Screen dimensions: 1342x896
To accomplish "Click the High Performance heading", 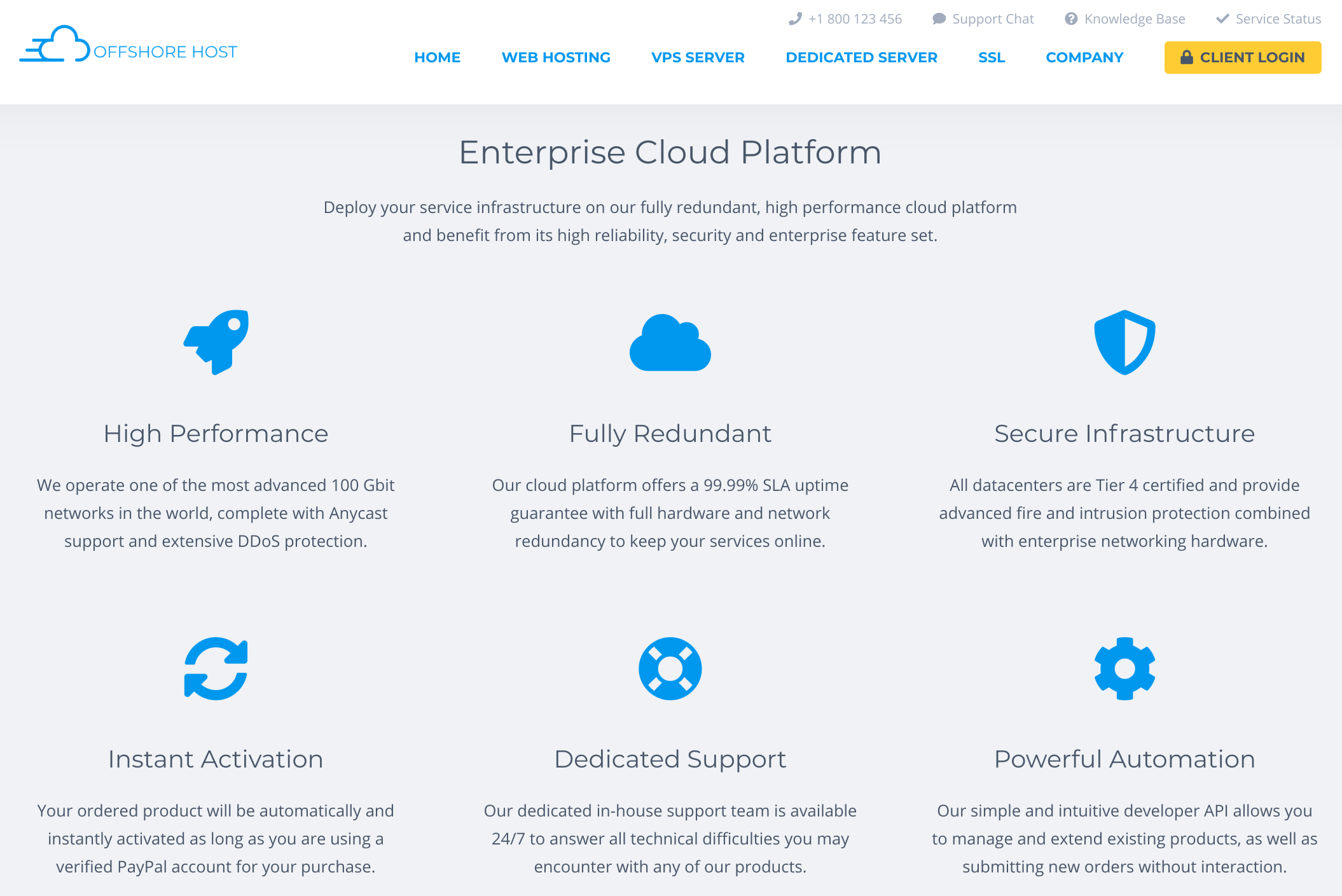I will (x=216, y=434).
